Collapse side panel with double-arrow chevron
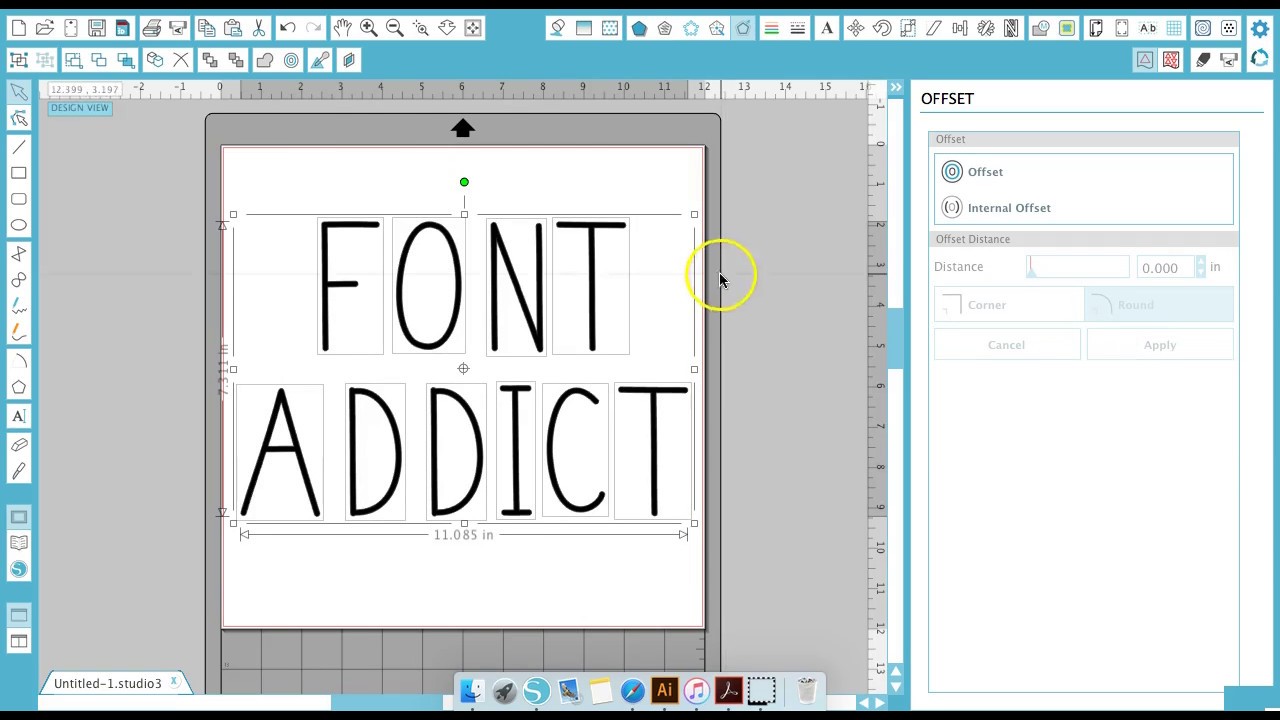The height and width of the screenshot is (720, 1280). (896, 88)
